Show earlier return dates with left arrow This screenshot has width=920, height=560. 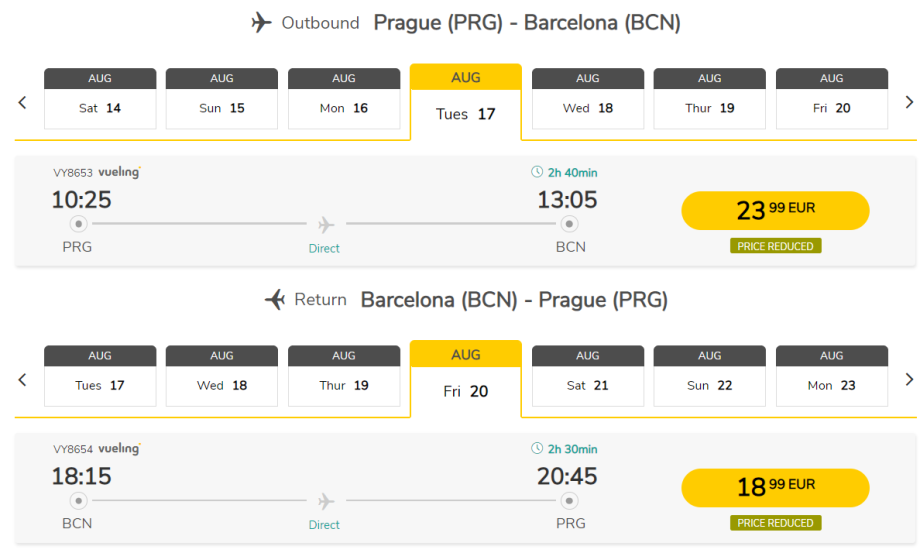[x=23, y=379]
